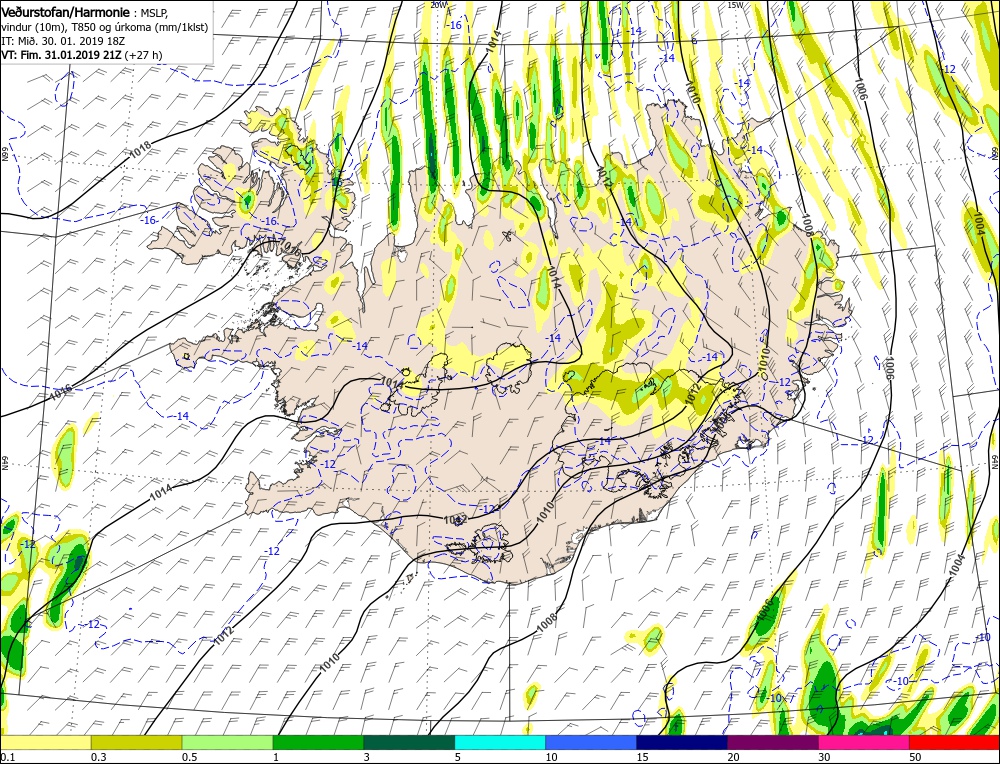Select the '3' legend scale value
This screenshot has height=764, width=1000.
coord(367,757)
